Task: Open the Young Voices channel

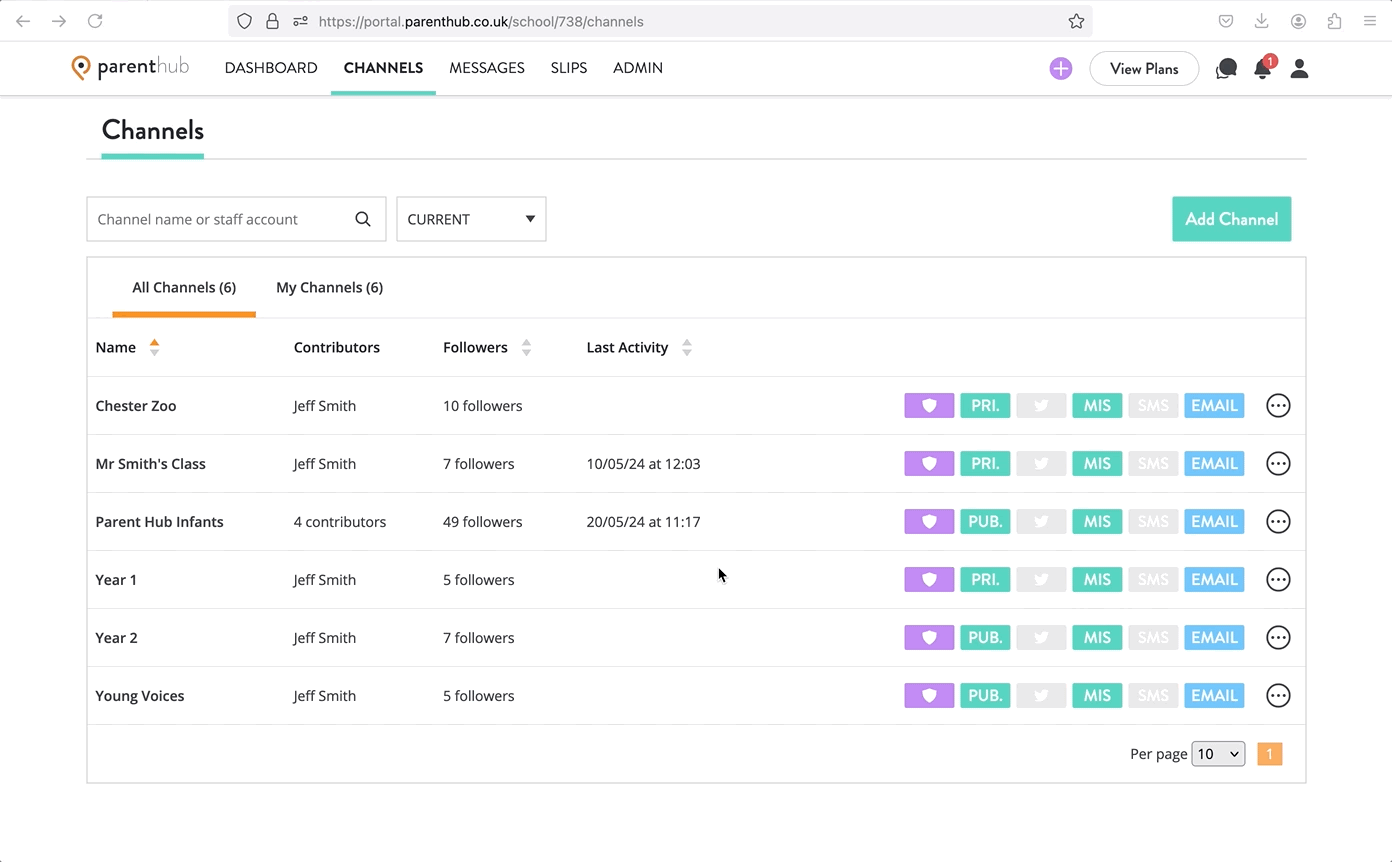Action: click(140, 696)
